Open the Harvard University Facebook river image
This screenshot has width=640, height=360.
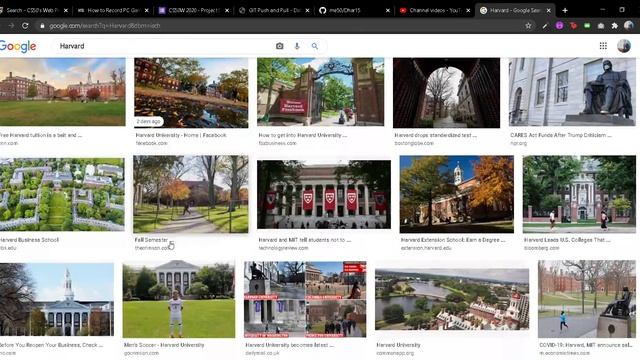(191, 93)
